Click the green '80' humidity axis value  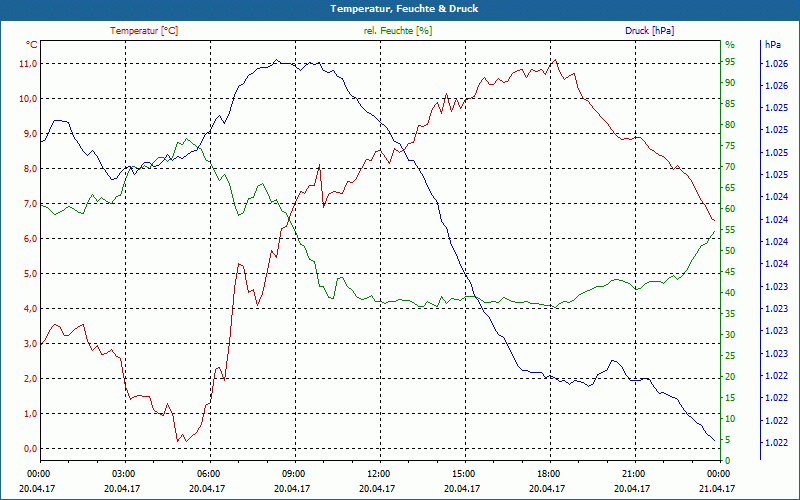(730, 125)
